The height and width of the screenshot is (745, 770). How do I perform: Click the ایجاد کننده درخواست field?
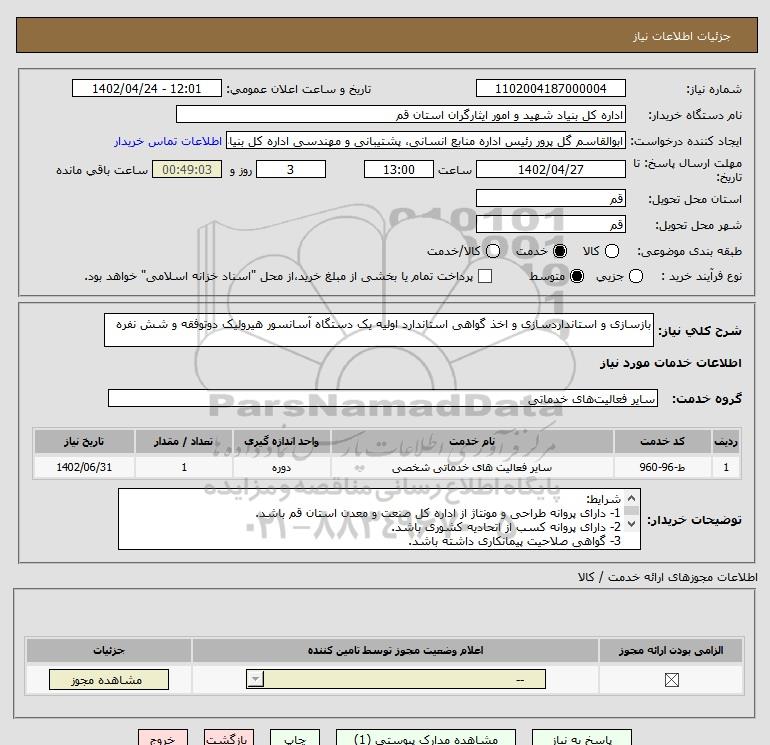pyautogui.click(x=426, y=141)
